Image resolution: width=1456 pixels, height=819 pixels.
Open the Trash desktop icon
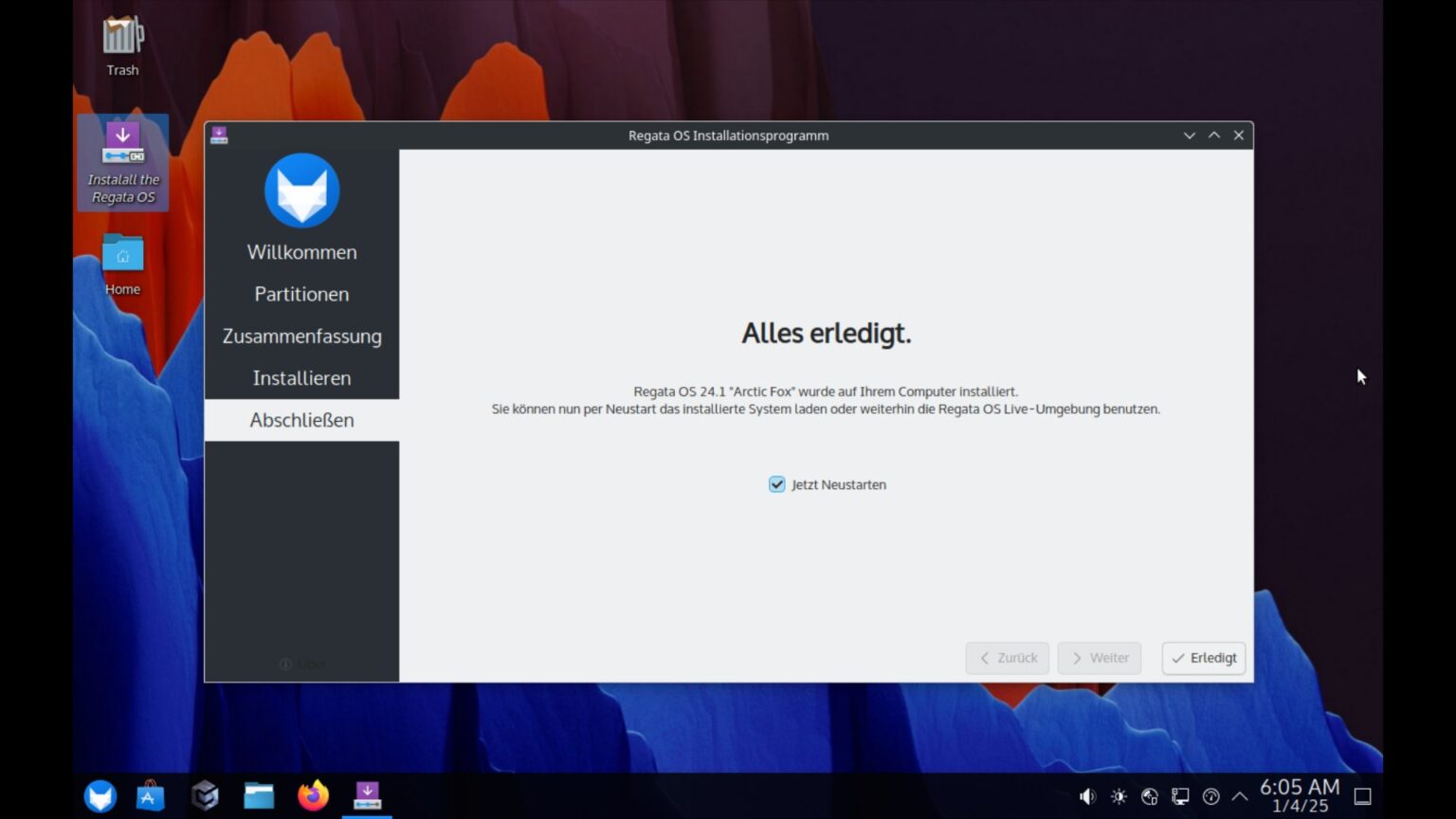122,45
